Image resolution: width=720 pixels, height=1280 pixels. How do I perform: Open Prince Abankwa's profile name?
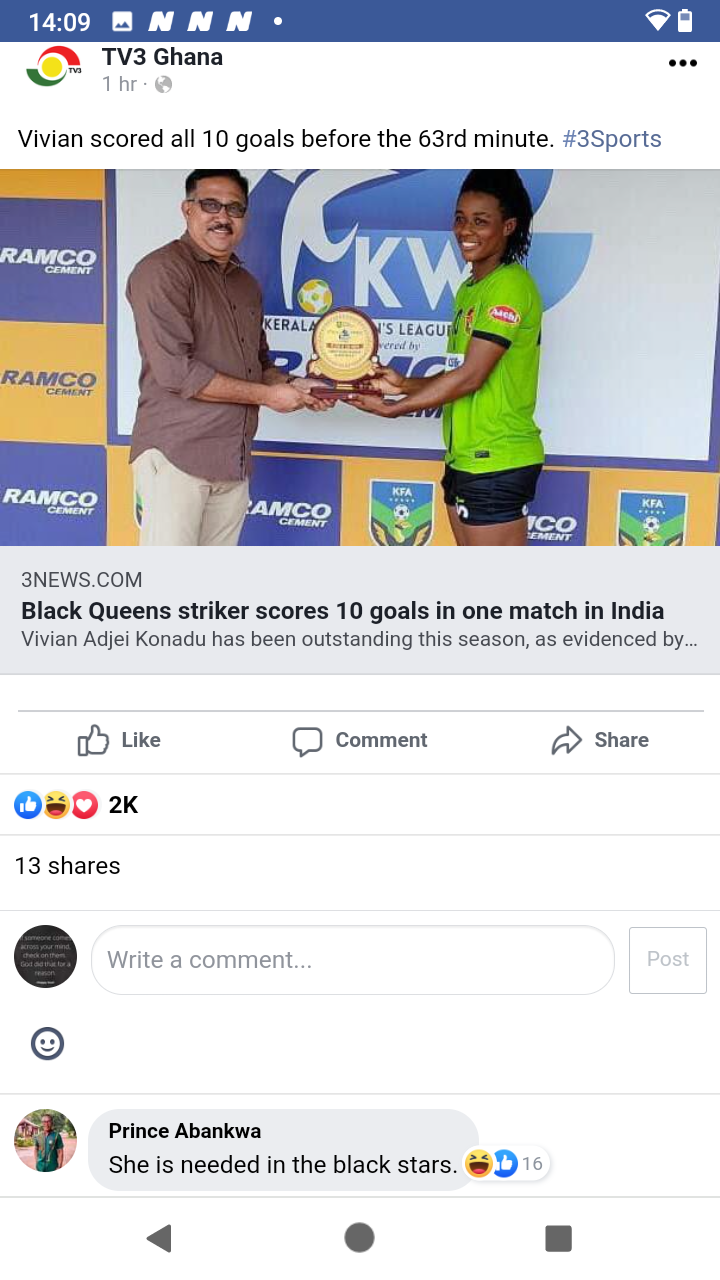(x=185, y=1131)
